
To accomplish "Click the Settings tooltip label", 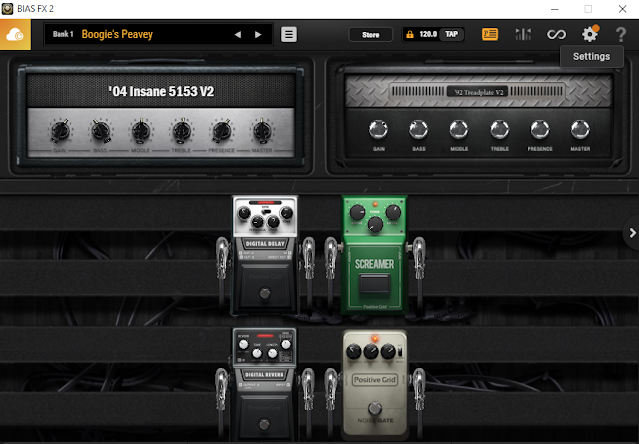I will click(x=591, y=57).
